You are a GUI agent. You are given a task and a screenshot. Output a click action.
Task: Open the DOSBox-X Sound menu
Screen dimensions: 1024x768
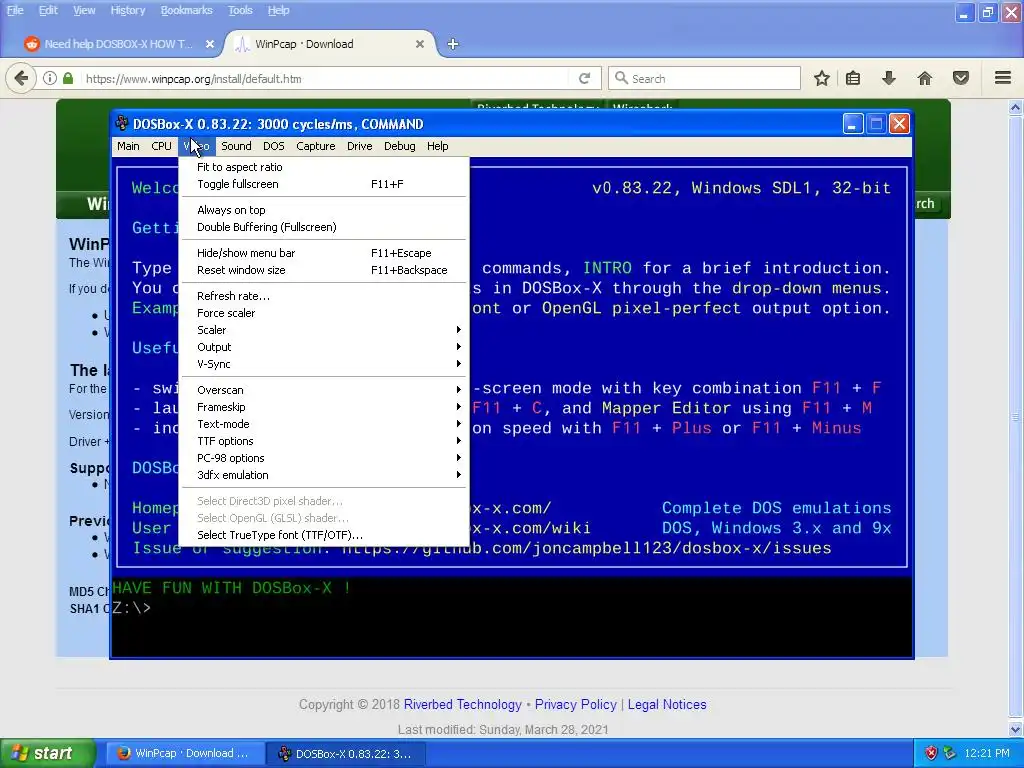[236, 146]
